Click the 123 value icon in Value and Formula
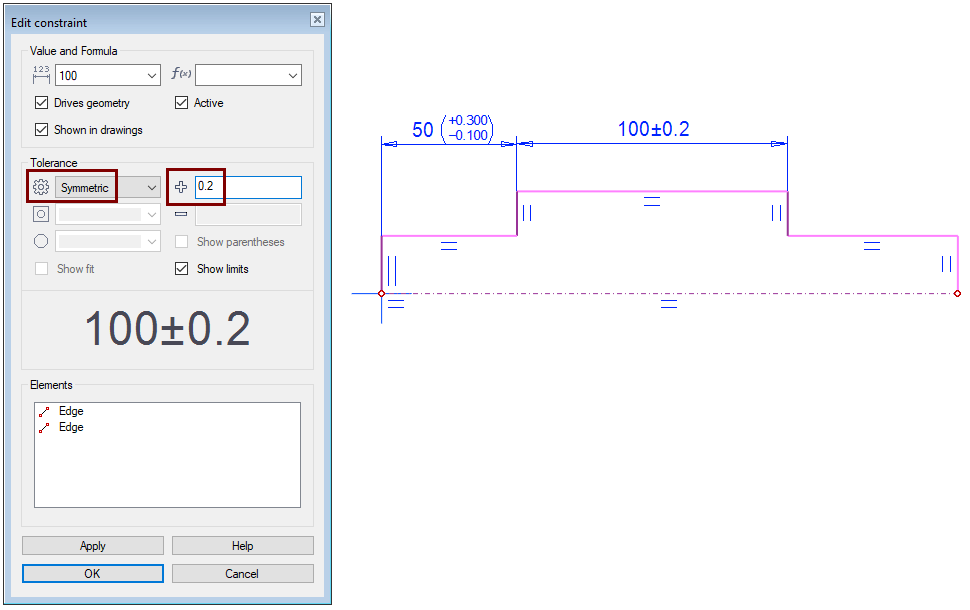This screenshot has height=610, width=970. point(41,75)
